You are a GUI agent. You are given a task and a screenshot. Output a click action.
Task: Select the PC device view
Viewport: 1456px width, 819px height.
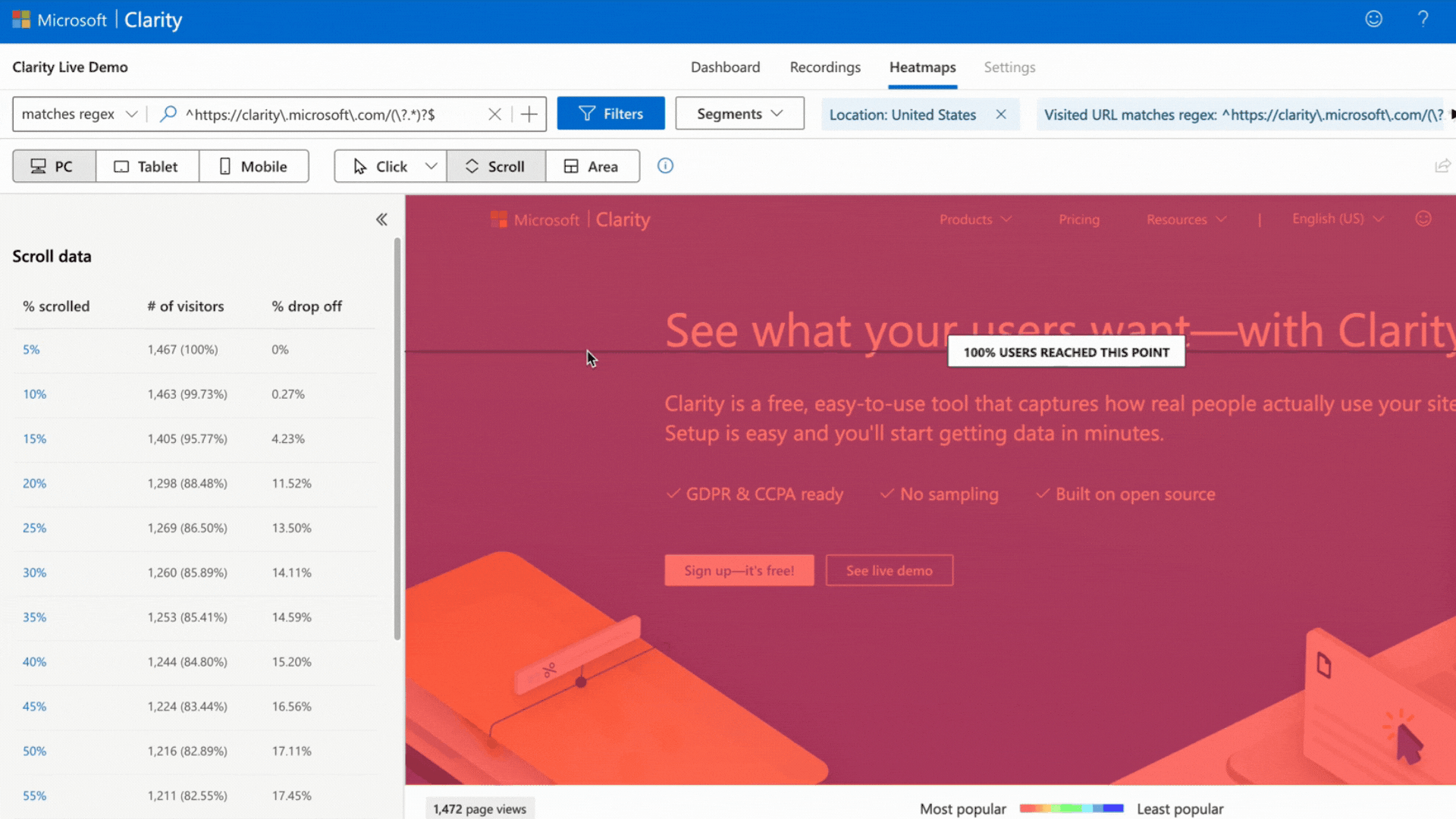54,166
